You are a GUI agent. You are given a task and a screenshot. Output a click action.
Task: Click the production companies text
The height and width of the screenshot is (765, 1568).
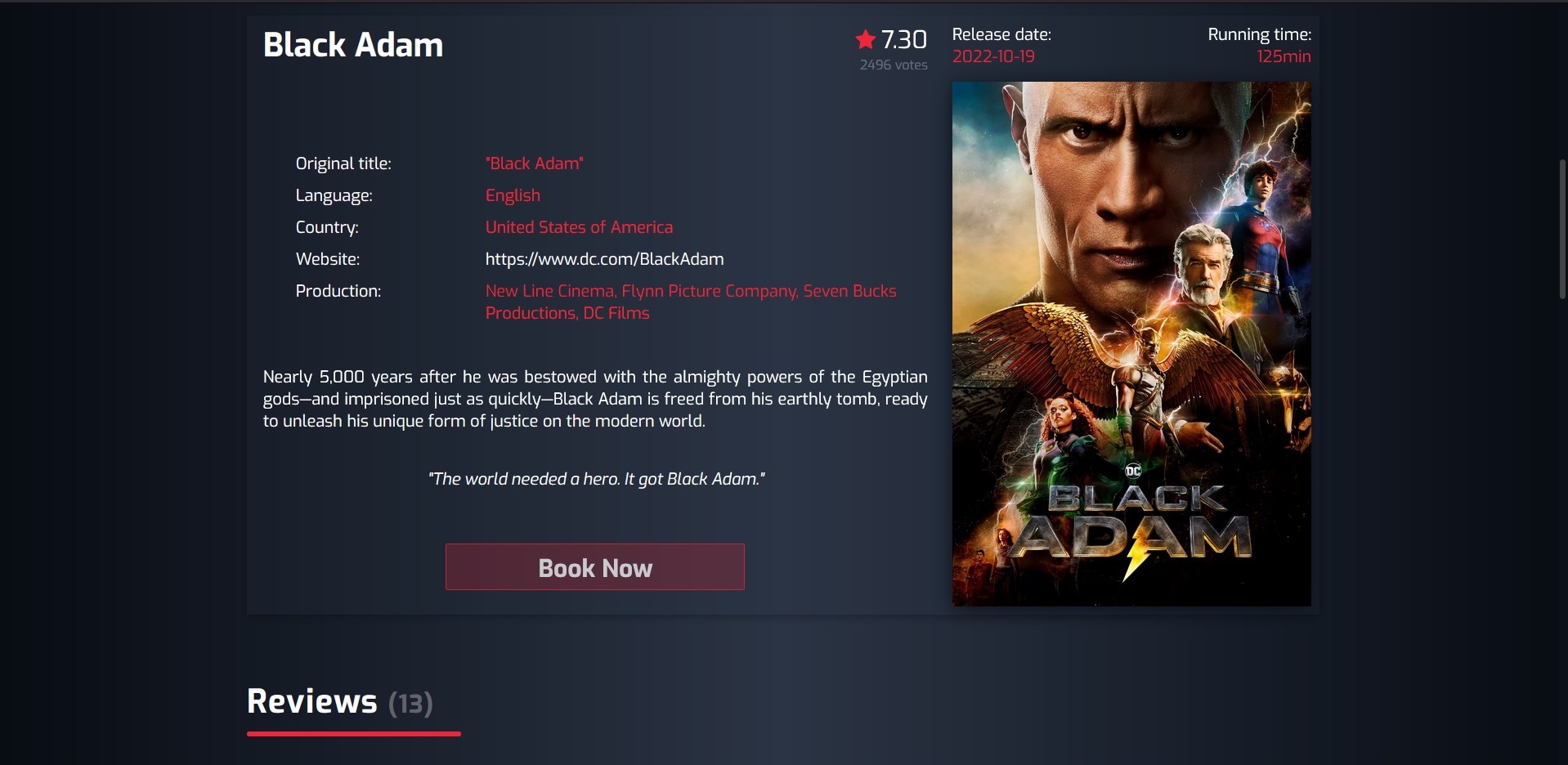(691, 302)
